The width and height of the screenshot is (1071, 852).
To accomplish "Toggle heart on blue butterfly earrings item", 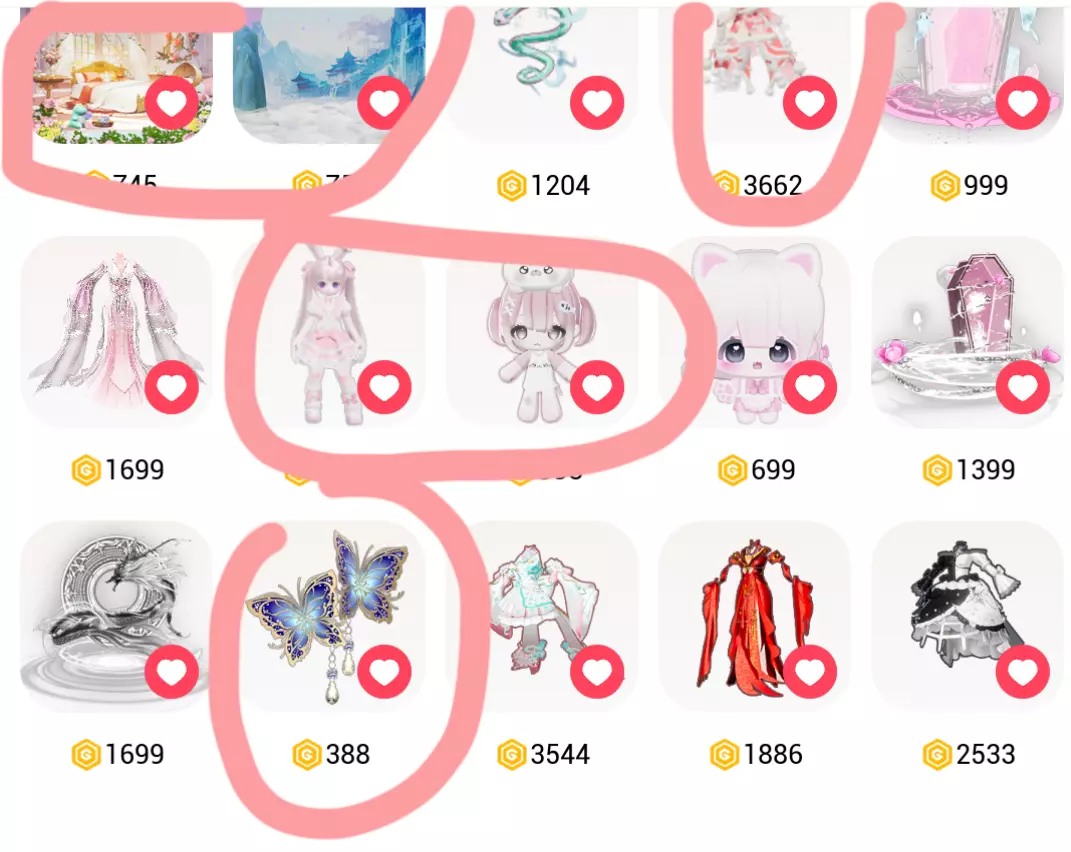I will [384, 672].
